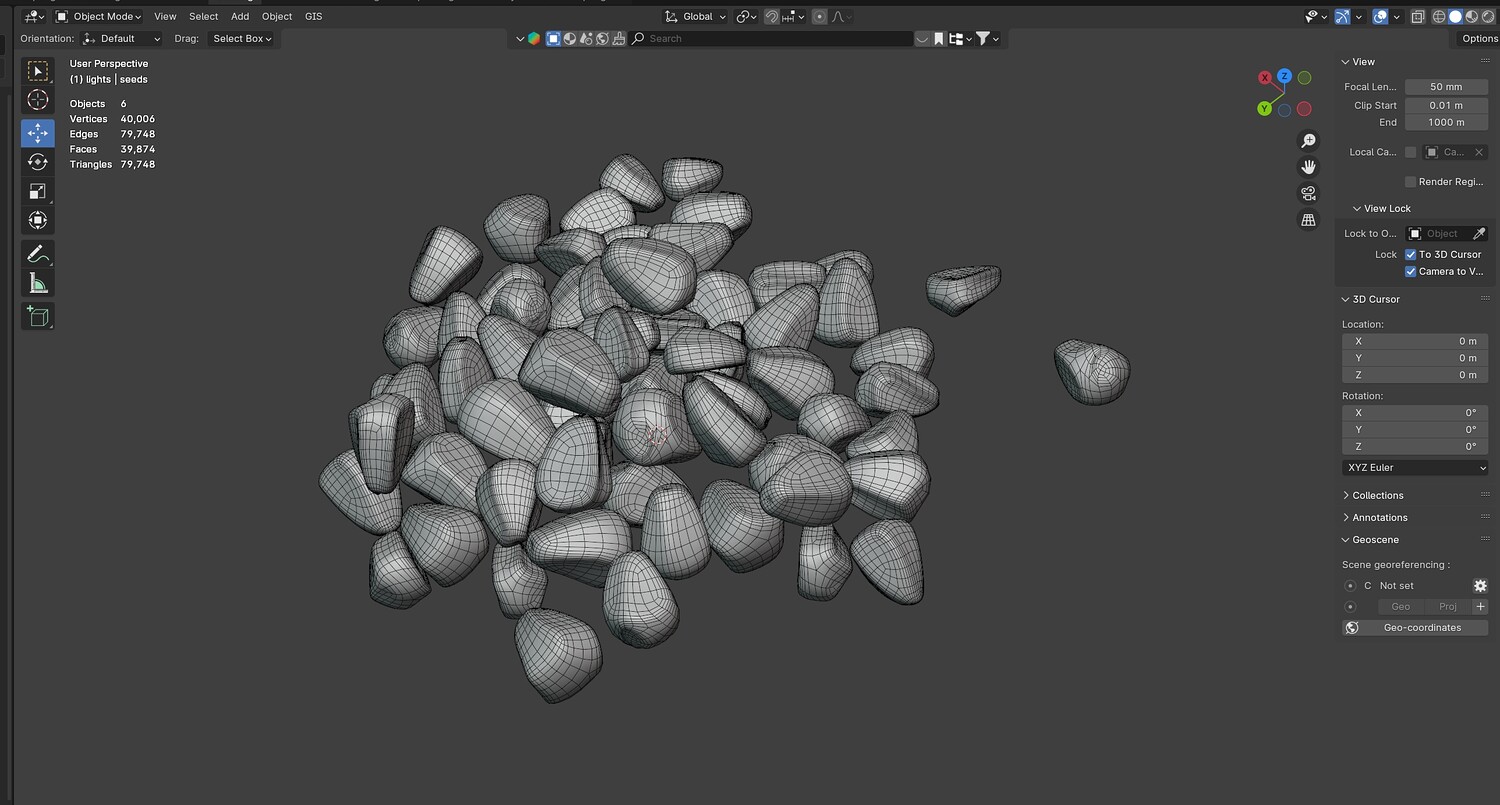The height and width of the screenshot is (805, 1500).
Task: Click the Clip Start 0.01 m field
Action: (1446, 105)
